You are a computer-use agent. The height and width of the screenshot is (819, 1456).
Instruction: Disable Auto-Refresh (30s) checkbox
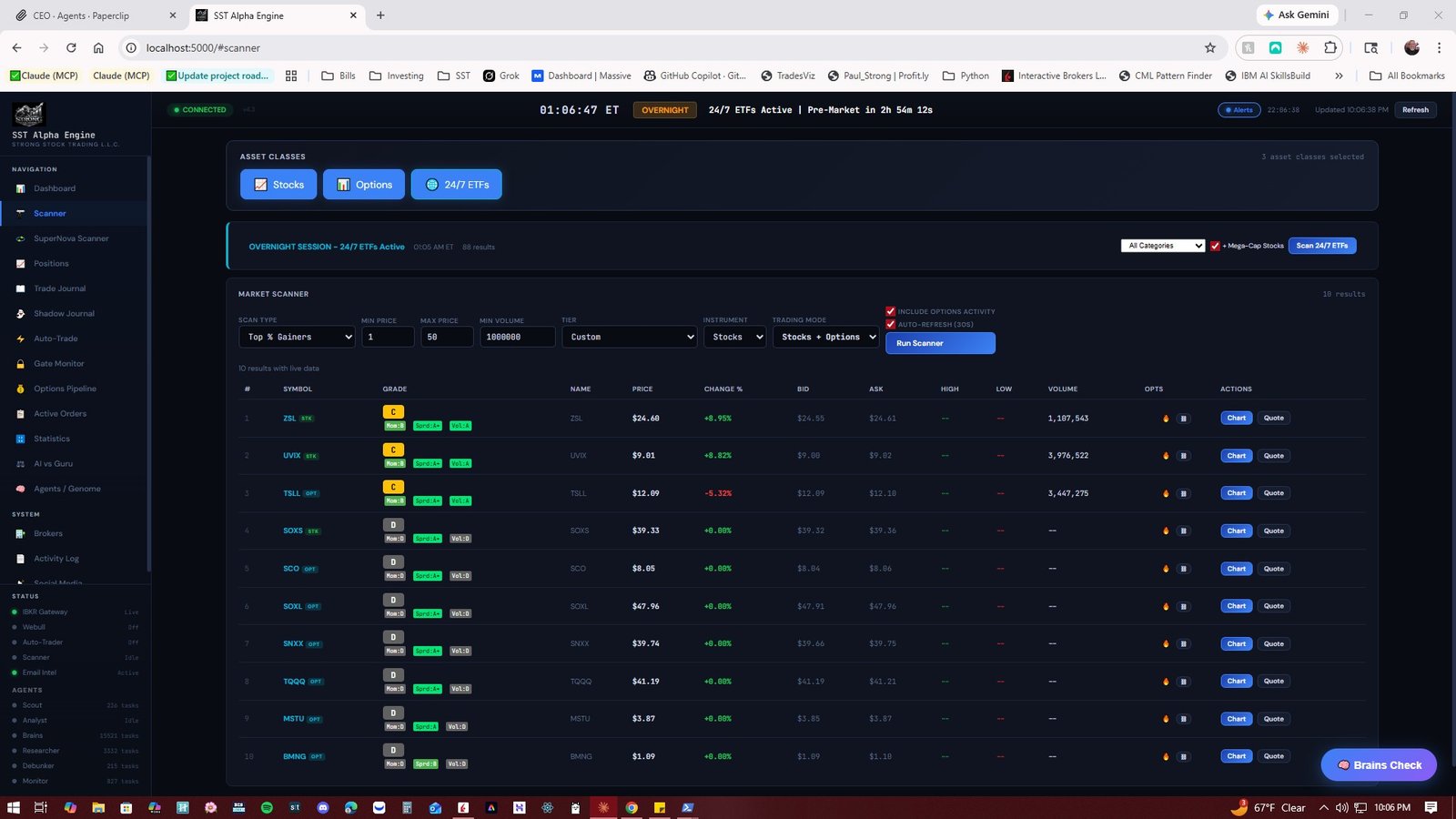[x=891, y=324]
